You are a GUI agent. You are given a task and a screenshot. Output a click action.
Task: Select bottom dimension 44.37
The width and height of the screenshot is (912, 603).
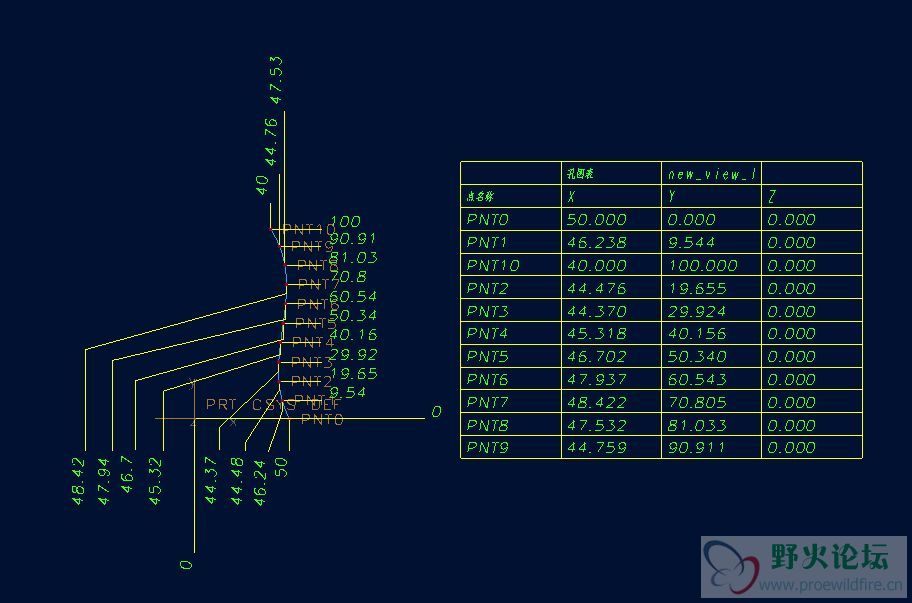(211, 480)
